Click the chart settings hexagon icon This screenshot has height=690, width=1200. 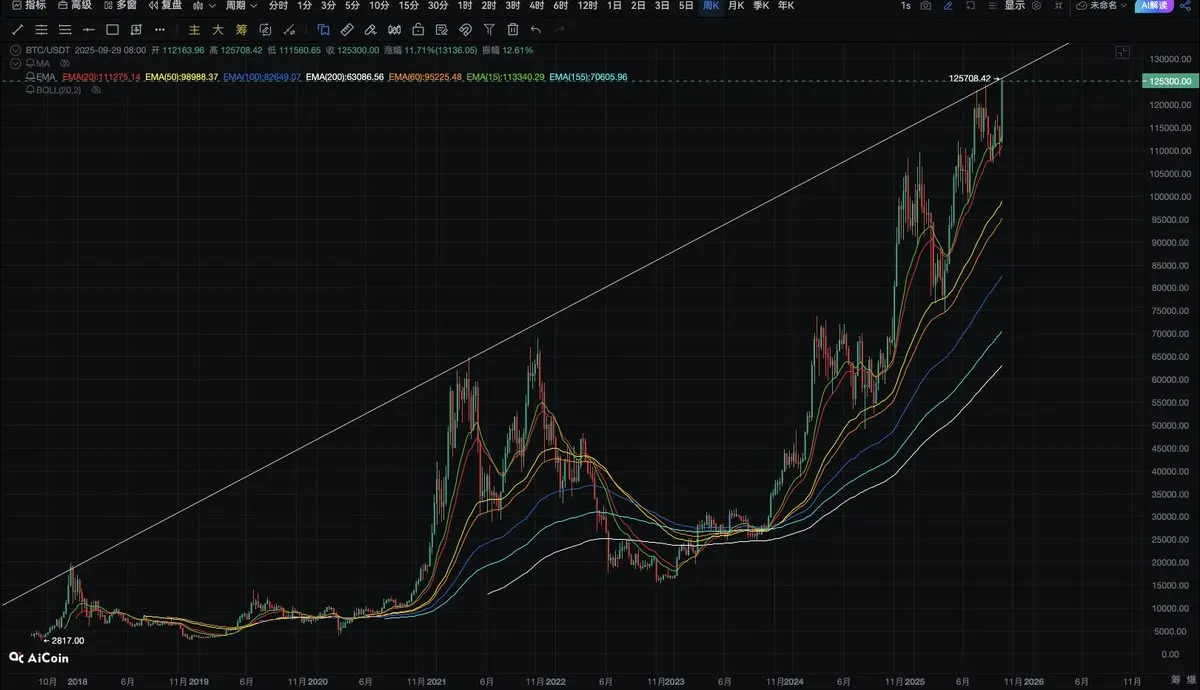(x=1036, y=6)
